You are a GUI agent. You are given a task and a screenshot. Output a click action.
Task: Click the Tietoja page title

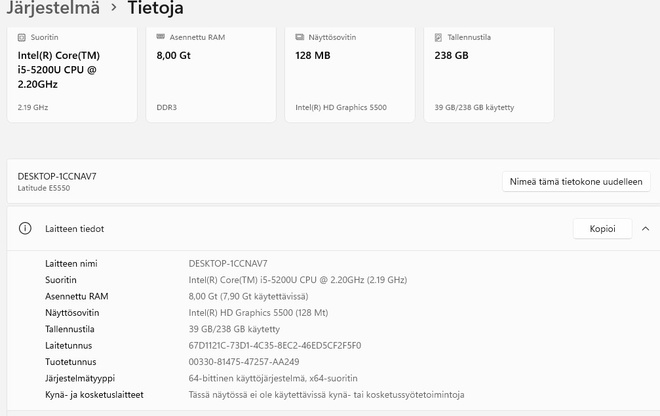coord(155,8)
